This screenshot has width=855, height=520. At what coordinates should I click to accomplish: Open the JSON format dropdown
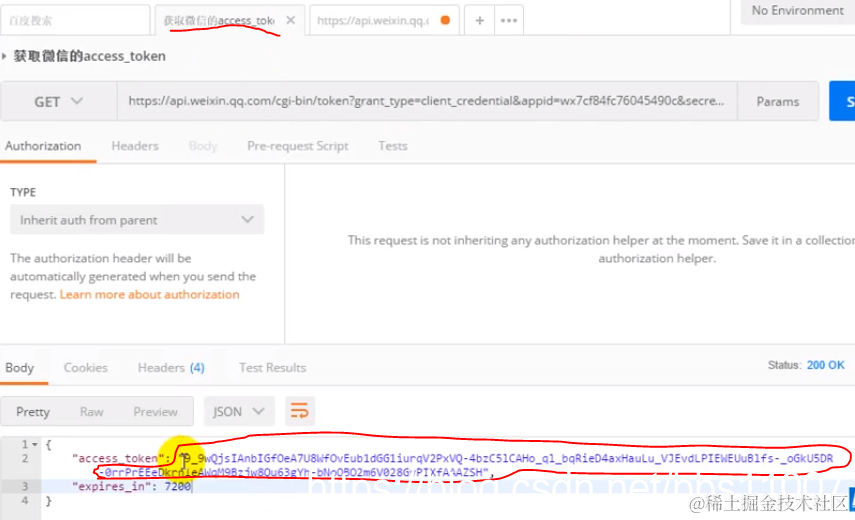239,411
